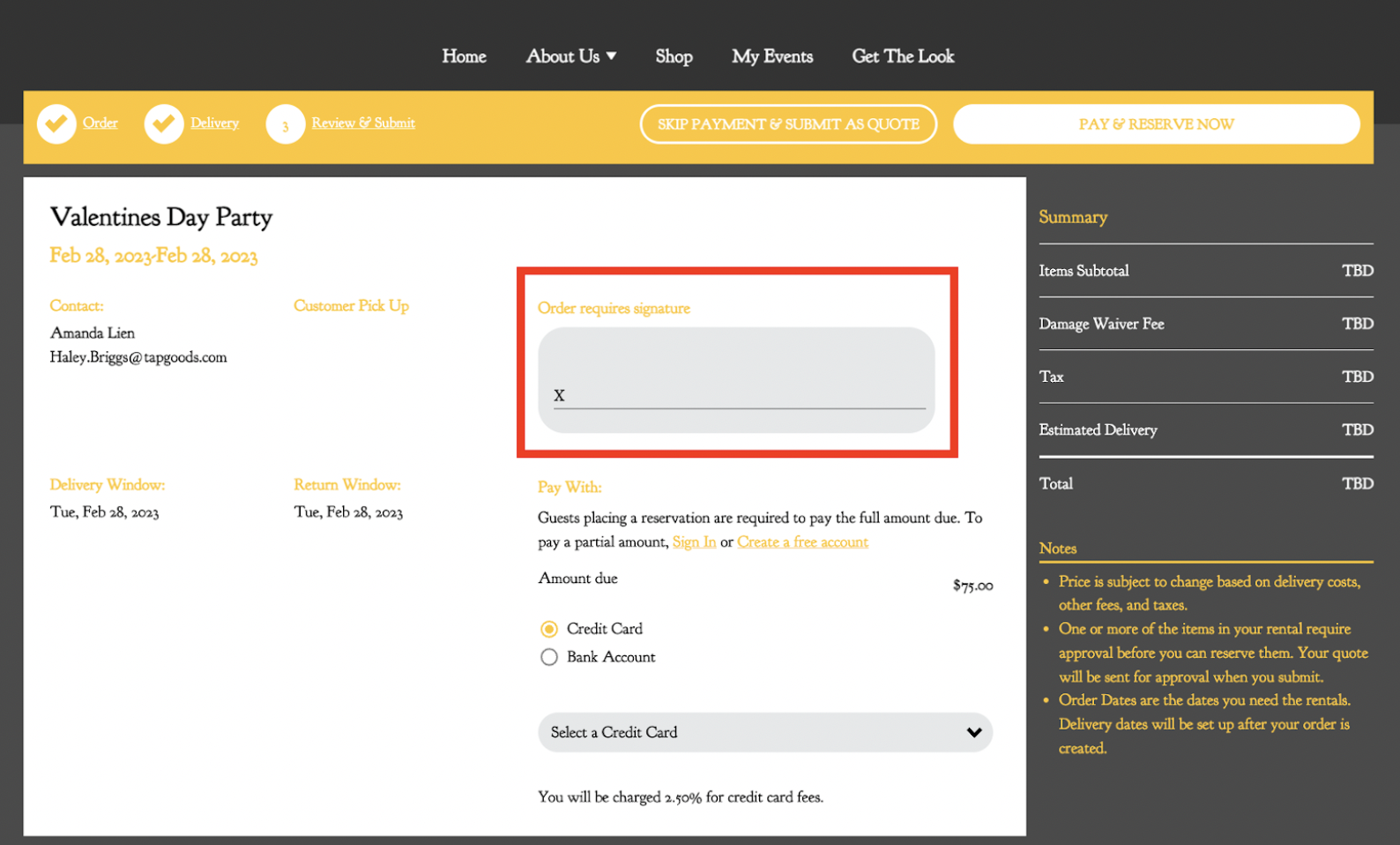This screenshot has height=845, width=1400.
Task: Select the Credit Card radio button
Action: pos(549,629)
